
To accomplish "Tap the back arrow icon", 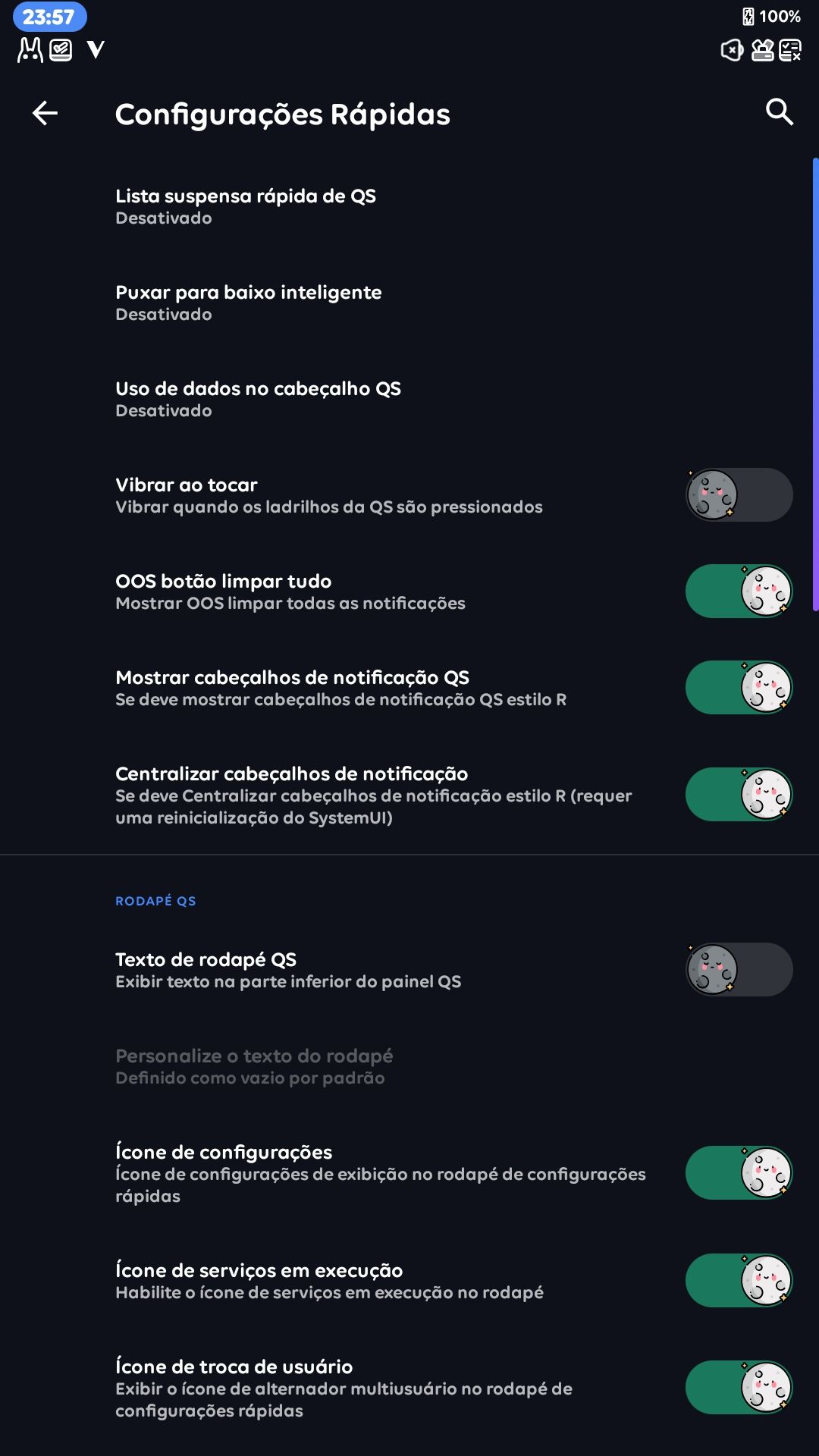I will [45, 113].
